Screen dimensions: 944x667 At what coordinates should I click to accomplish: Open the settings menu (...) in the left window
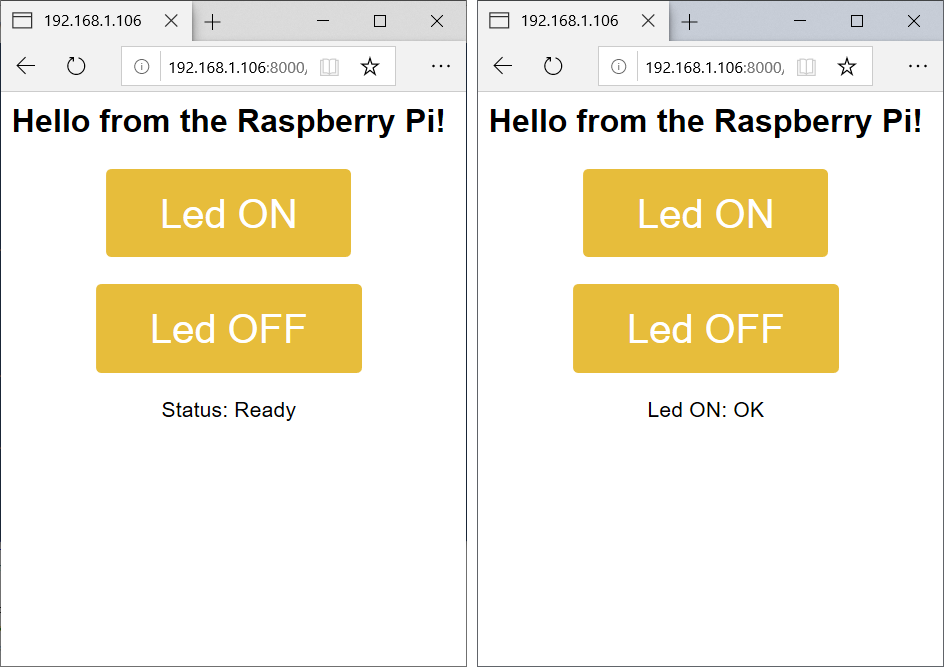click(x=441, y=66)
